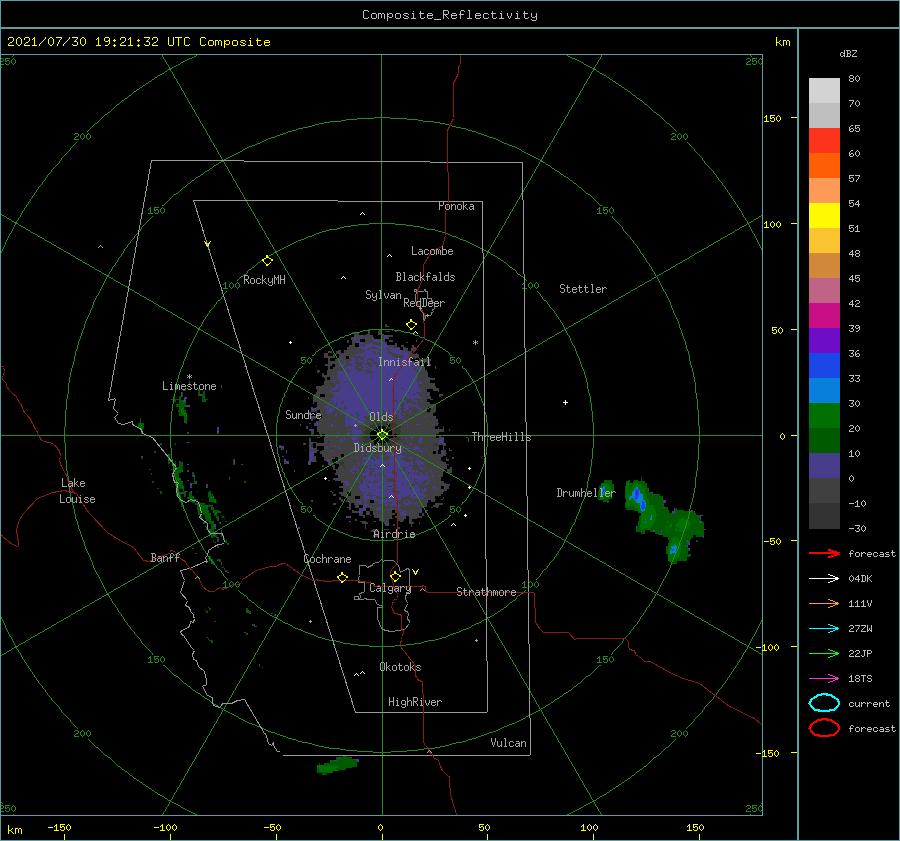Select the RockyMH label

click(264, 280)
